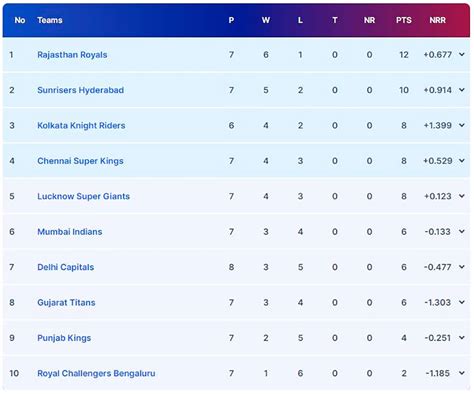Expand Lucknow Super Giants row chevron
Screen dimensions: 474x394
coord(462,196)
